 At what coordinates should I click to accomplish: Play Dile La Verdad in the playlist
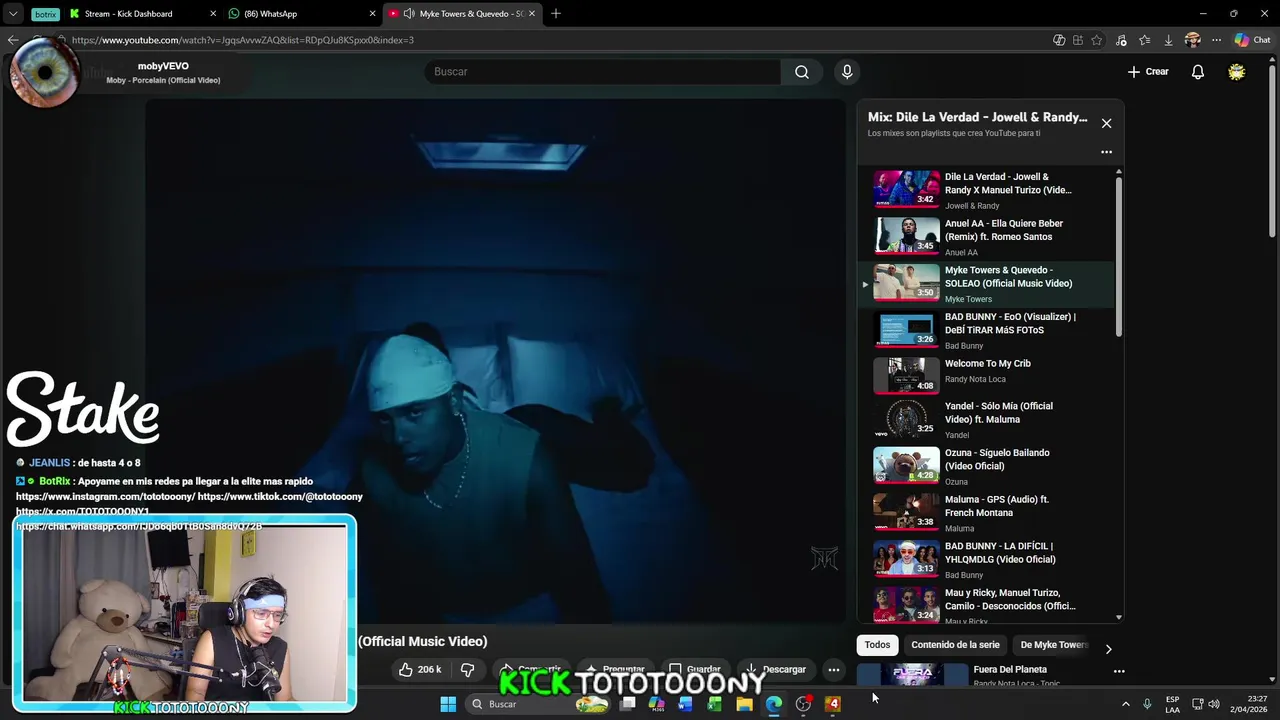[x=985, y=191]
